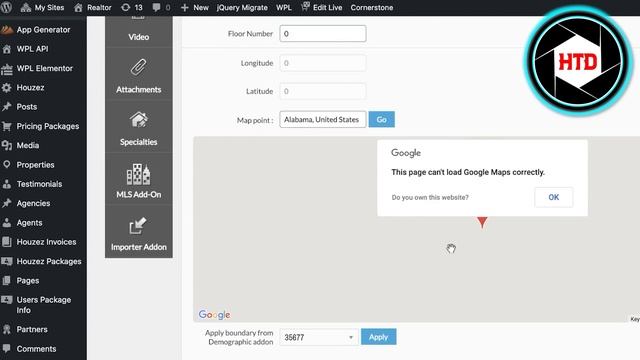
Task: Open My Sites in admin bar
Action: tap(42, 7)
